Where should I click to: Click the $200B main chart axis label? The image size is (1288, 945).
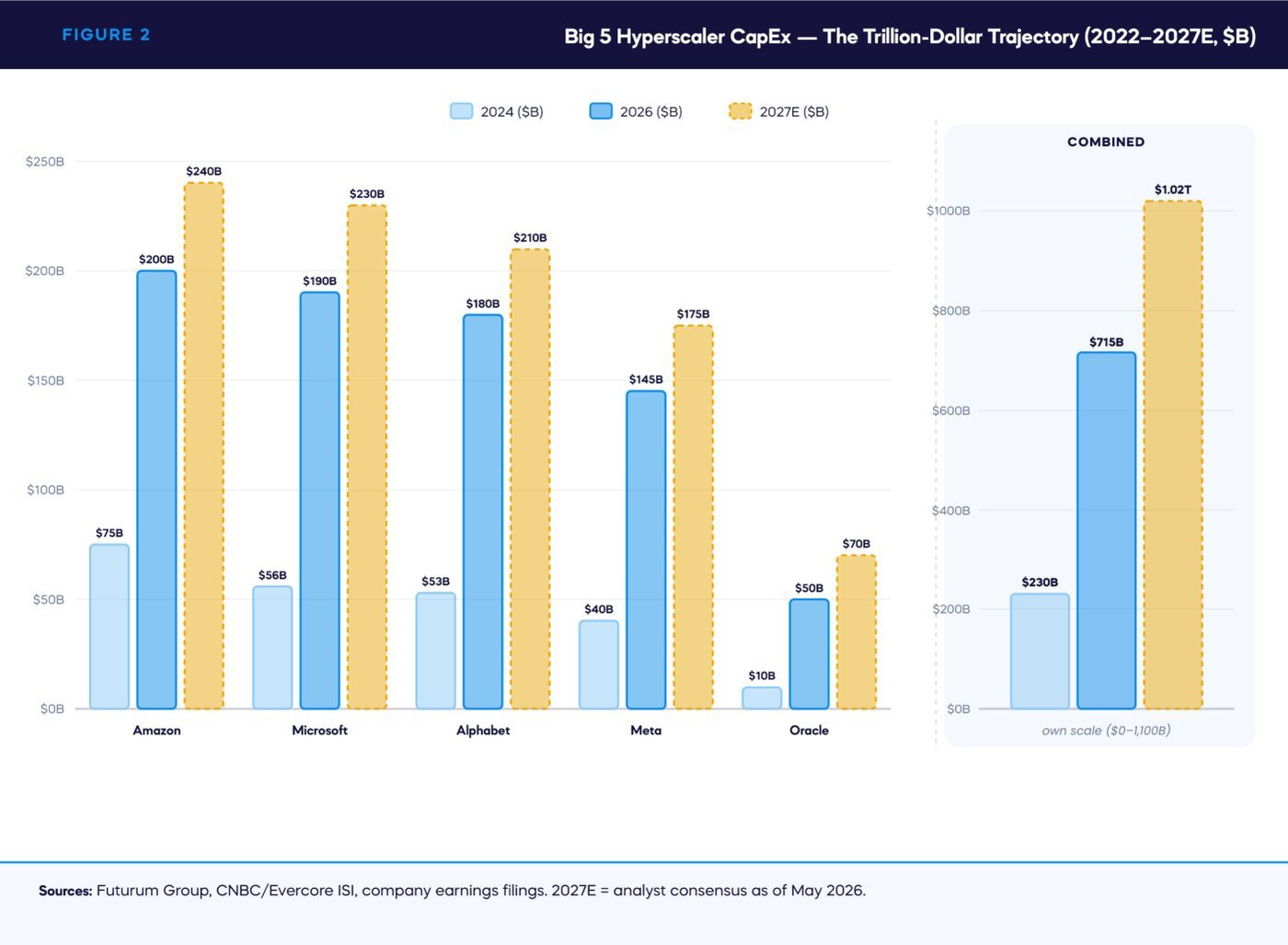point(45,271)
